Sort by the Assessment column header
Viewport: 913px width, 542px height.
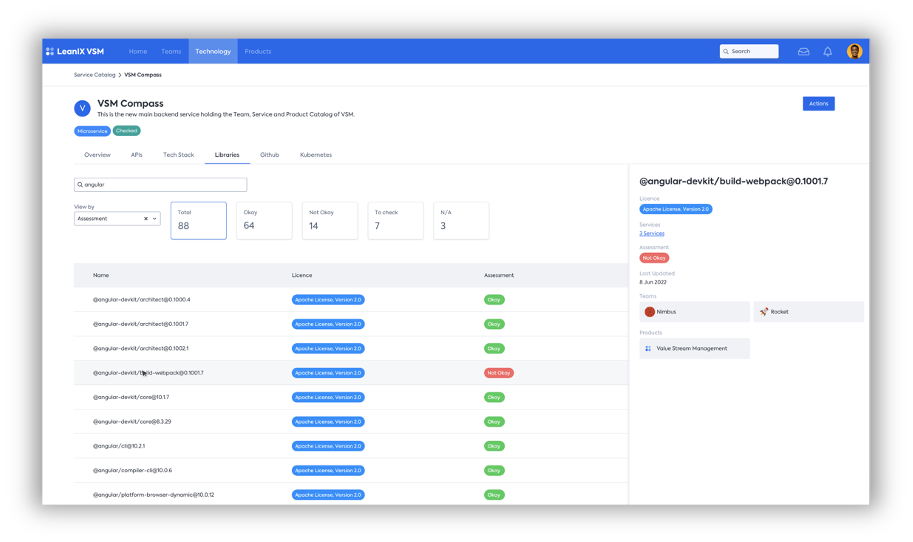pos(499,275)
